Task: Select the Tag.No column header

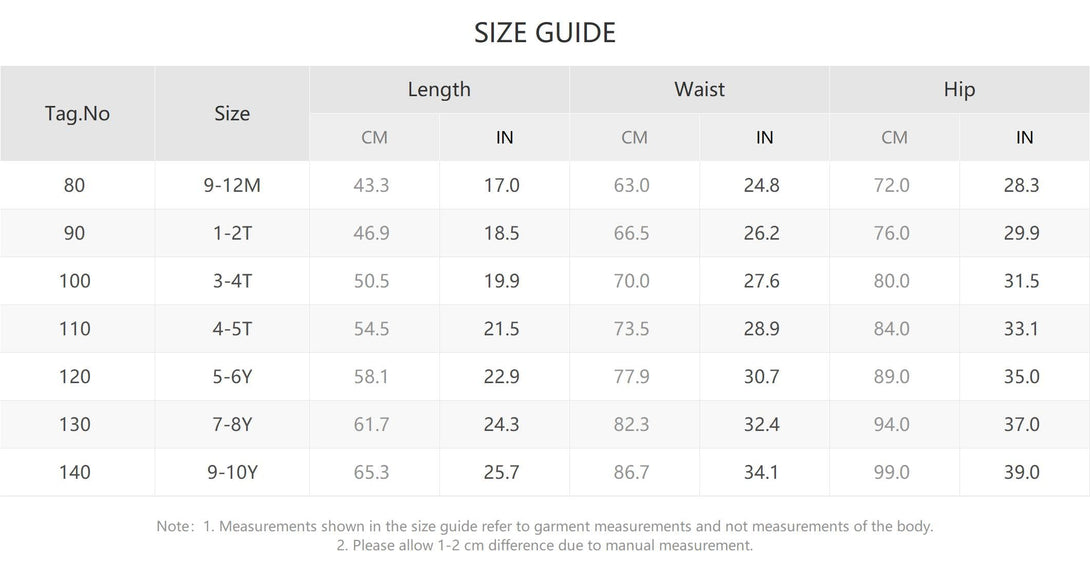Action: tap(77, 113)
